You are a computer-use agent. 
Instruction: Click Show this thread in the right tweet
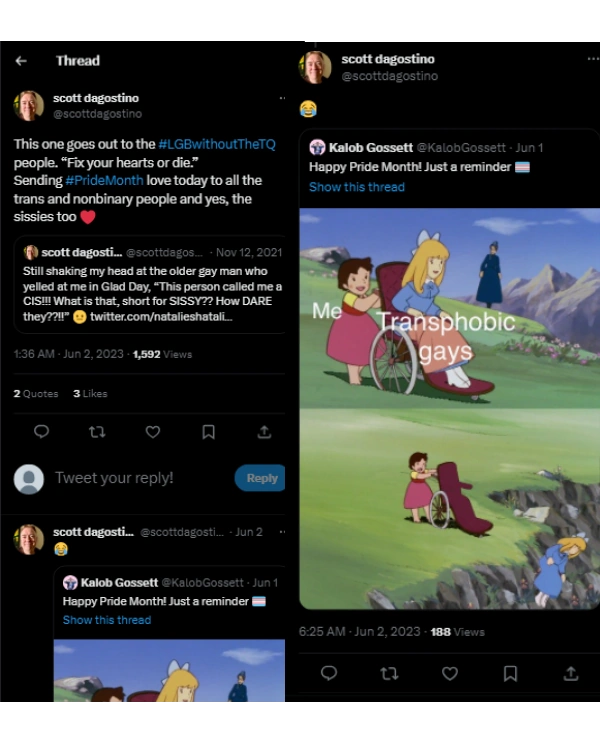pyautogui.click(x=357, y=187)
